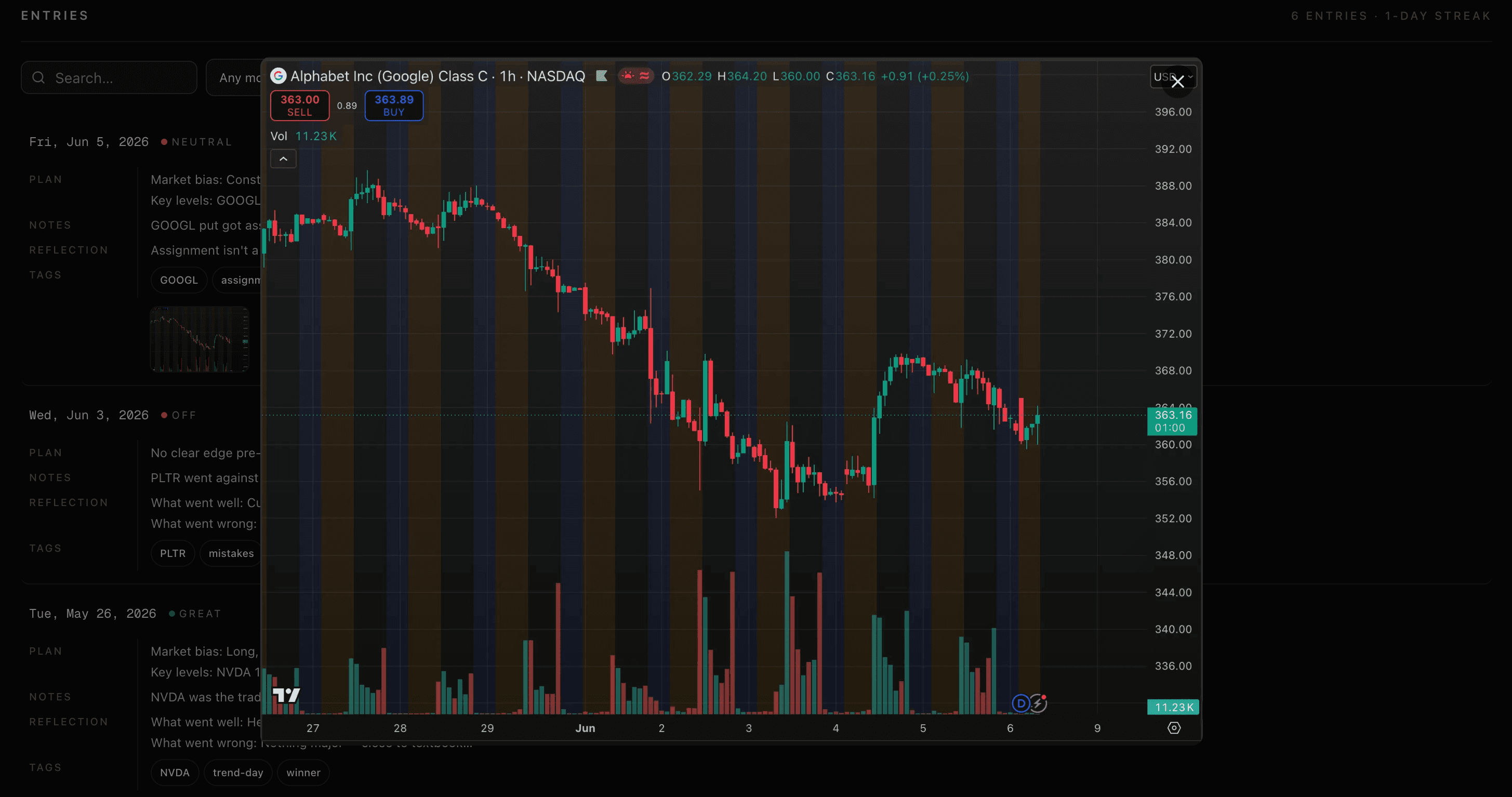Click the NEUTRAL mood label
Viewport: 1512px width, 797px height.
[x=201, y=142]
